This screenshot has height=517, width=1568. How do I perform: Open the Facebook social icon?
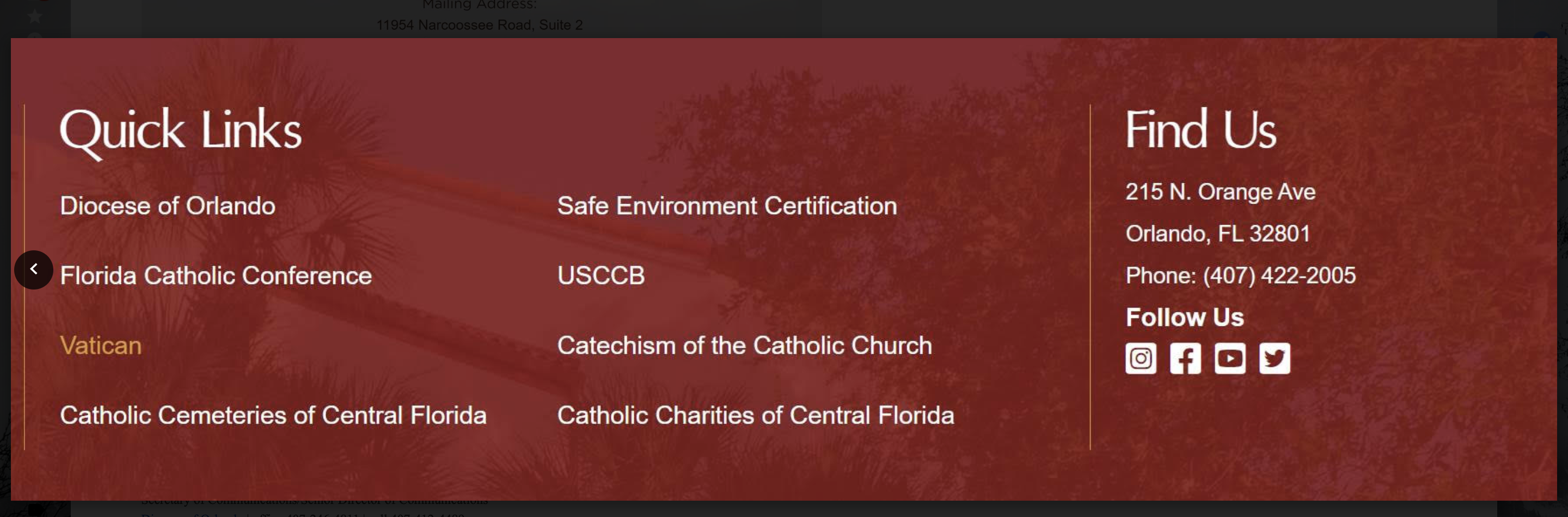point(1185,358)
